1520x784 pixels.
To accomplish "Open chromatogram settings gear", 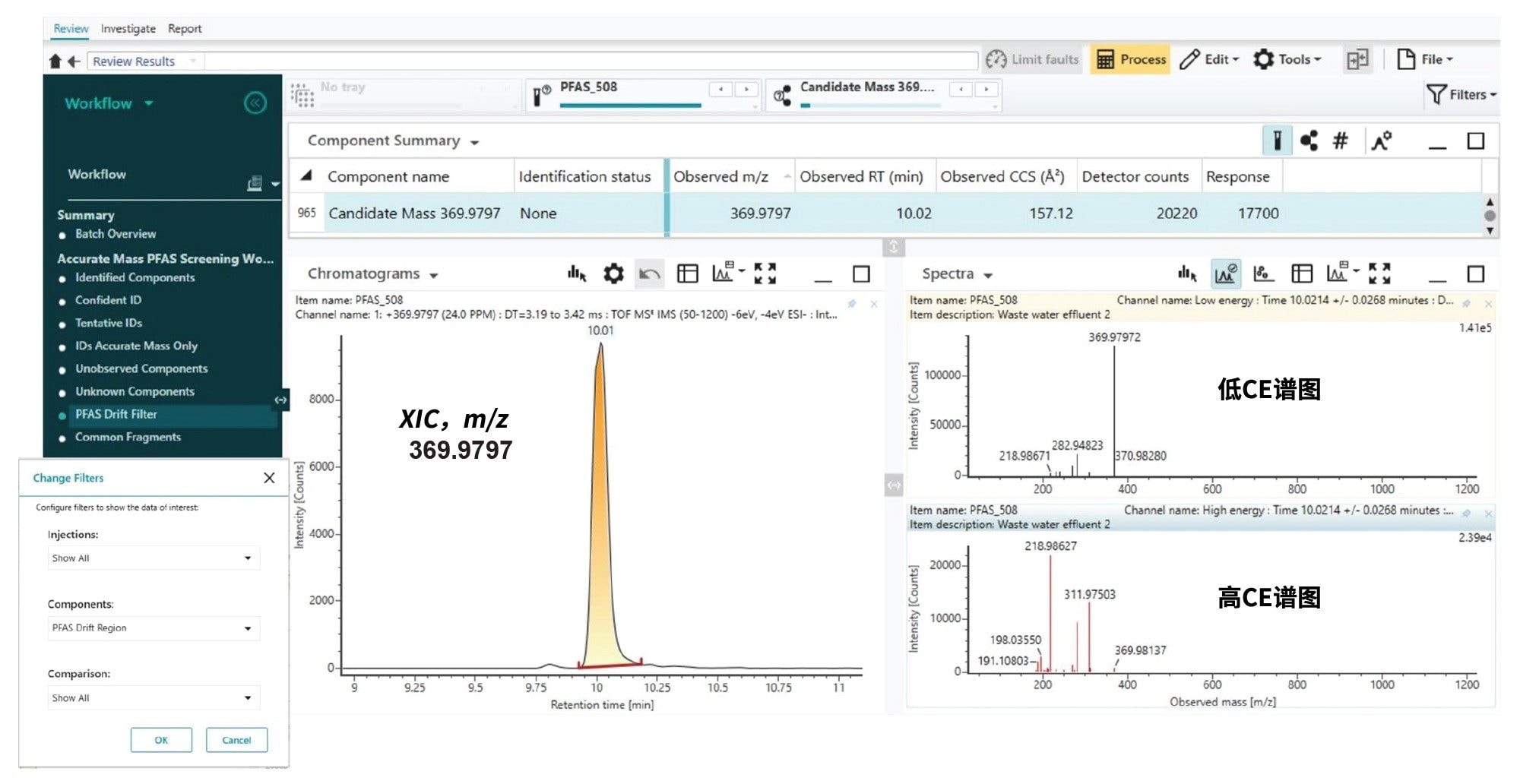I will point(613,273).
